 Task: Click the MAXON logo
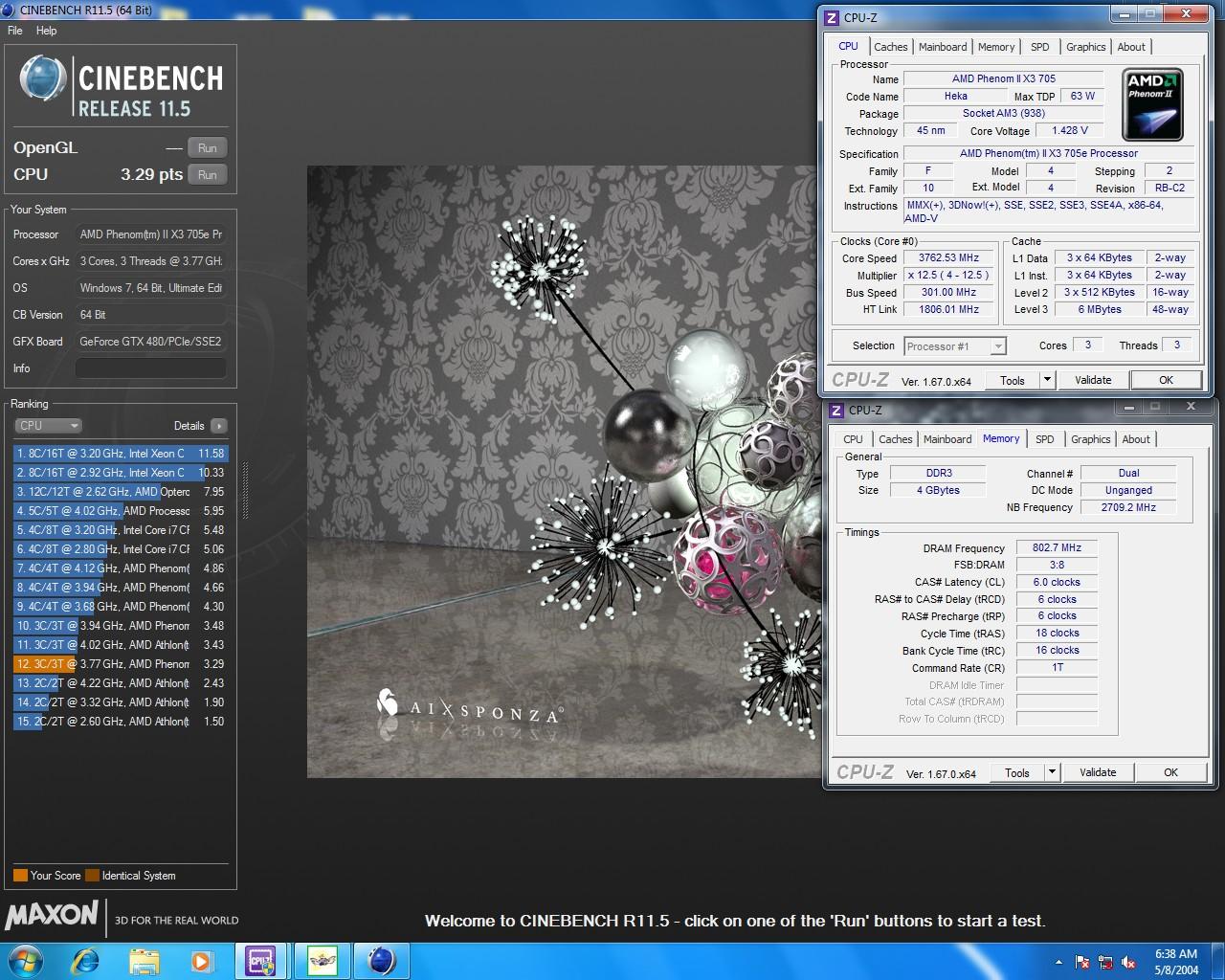tap(52, 916)
